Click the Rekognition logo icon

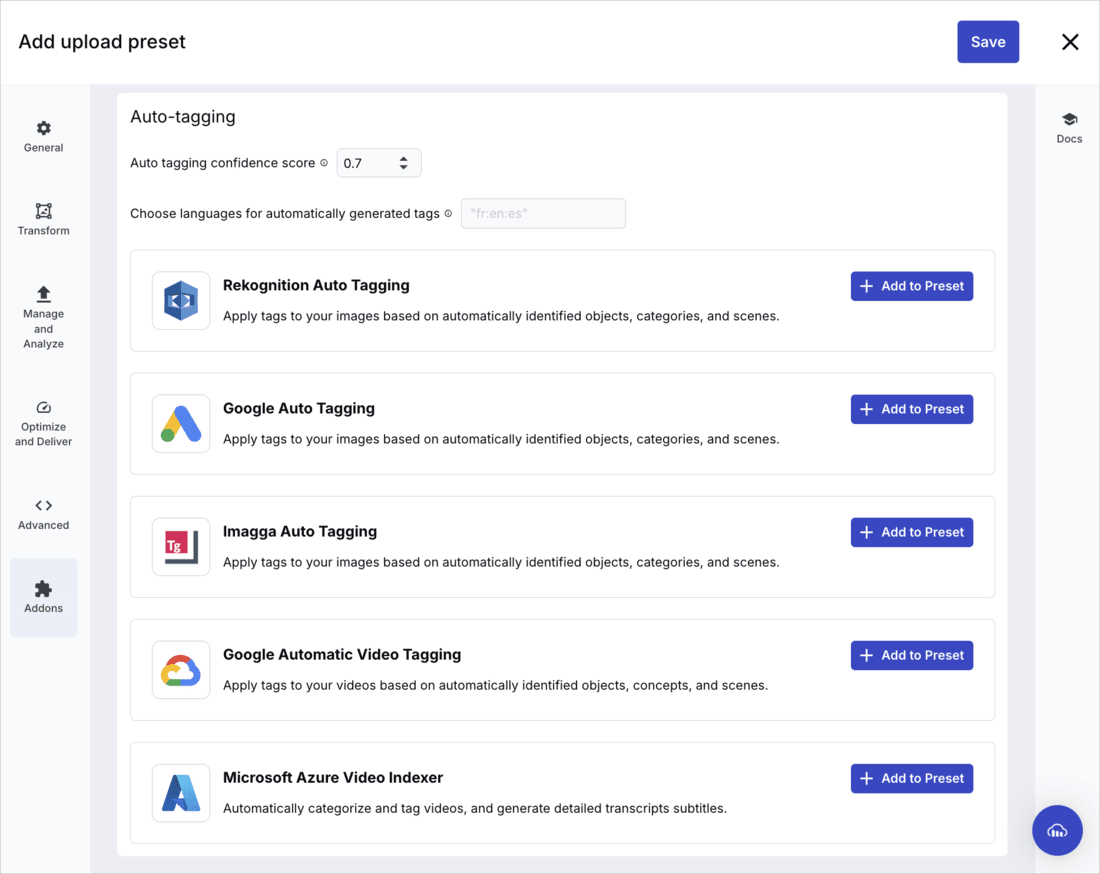(181, 300)
